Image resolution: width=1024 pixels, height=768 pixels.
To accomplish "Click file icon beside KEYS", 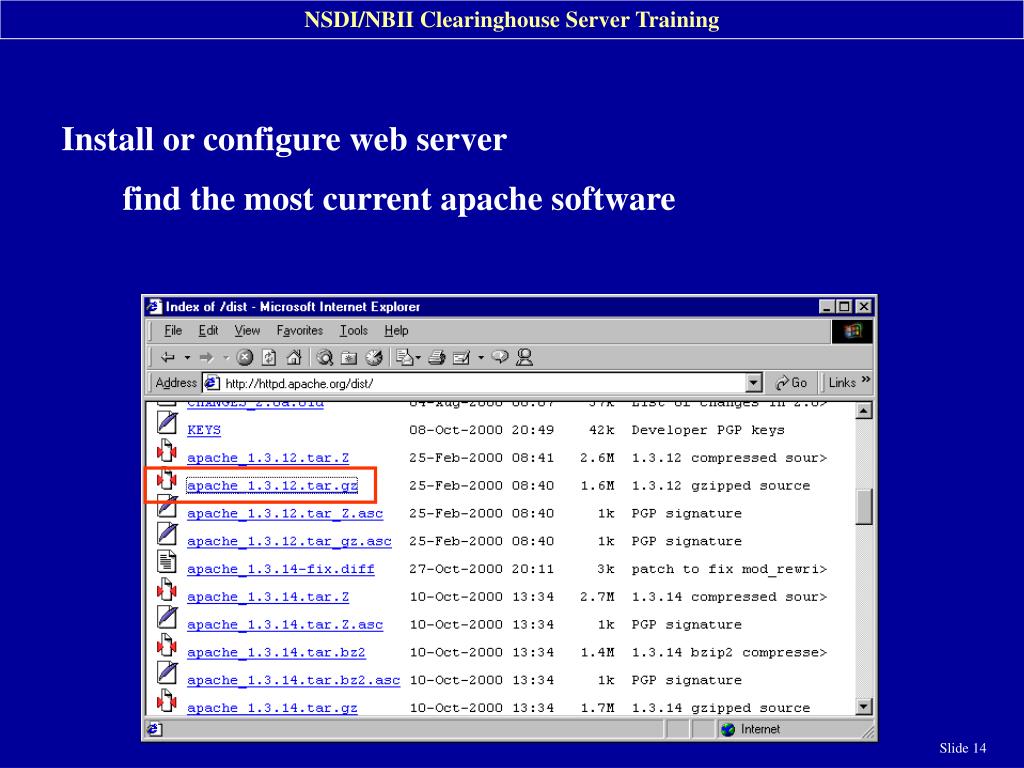I will (x=167, y=423).
